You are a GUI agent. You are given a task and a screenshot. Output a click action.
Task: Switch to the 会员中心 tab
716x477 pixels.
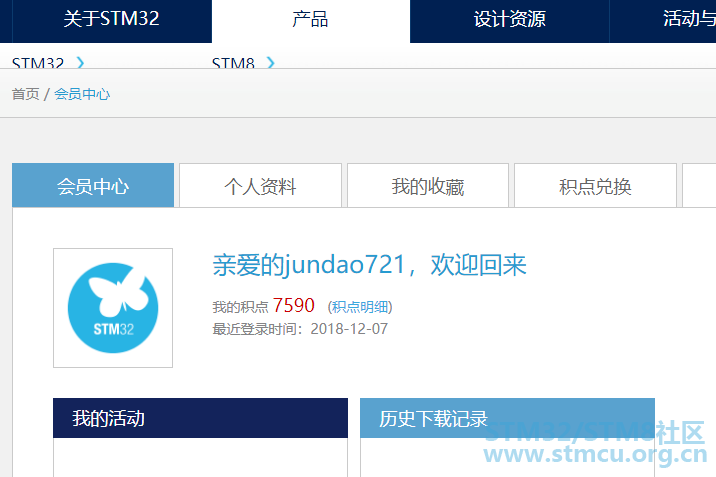[x=93, y=185]
